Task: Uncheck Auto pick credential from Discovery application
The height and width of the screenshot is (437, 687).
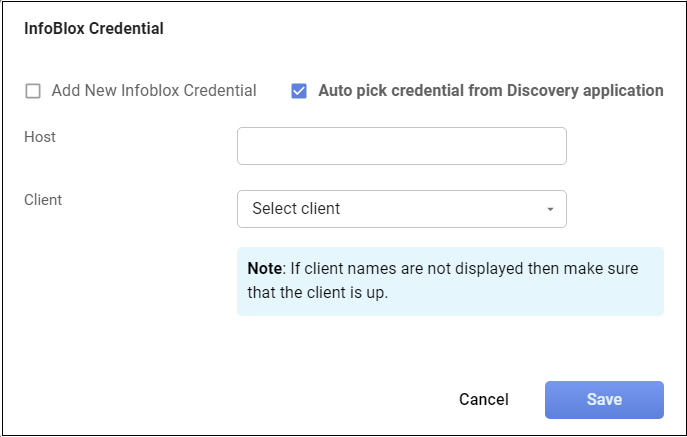Action: pos(298,91)
